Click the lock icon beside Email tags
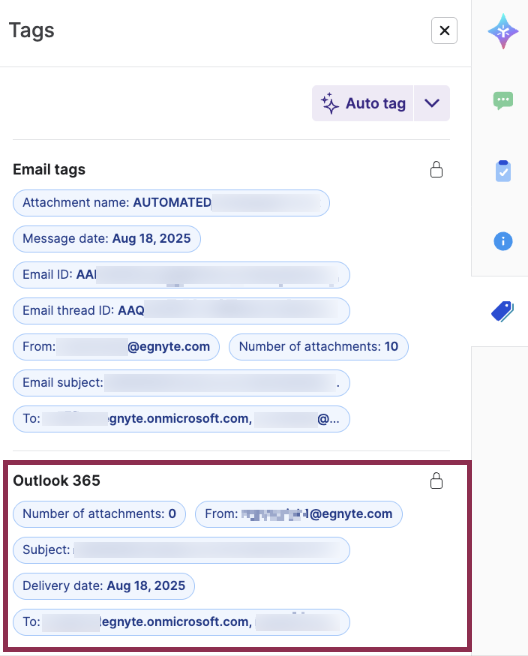 click(436, 169)
